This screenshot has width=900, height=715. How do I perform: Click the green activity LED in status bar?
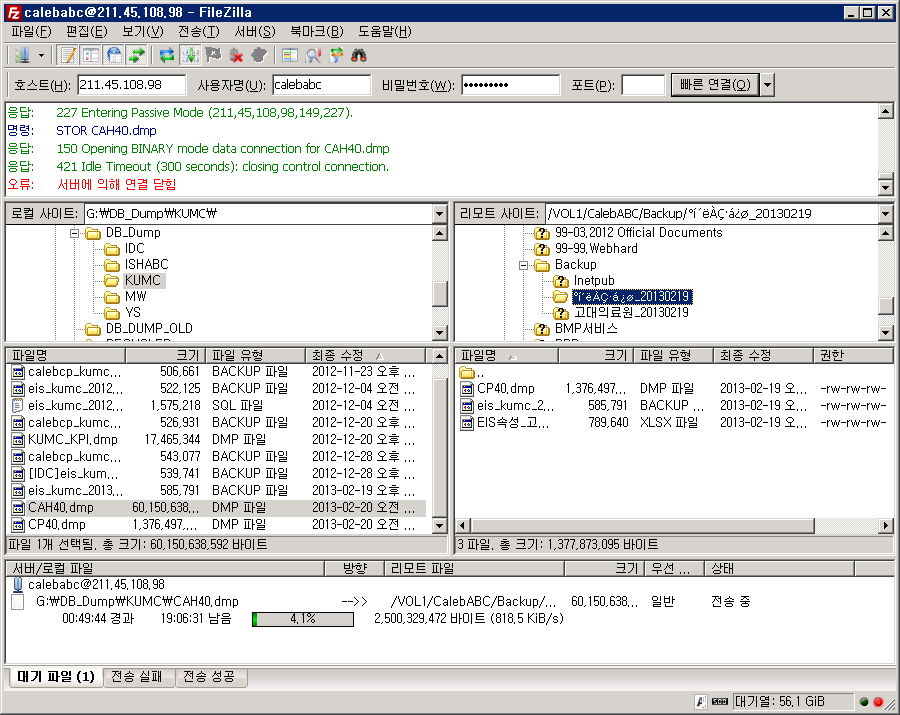pyautogui.click(x=864, y=701)
